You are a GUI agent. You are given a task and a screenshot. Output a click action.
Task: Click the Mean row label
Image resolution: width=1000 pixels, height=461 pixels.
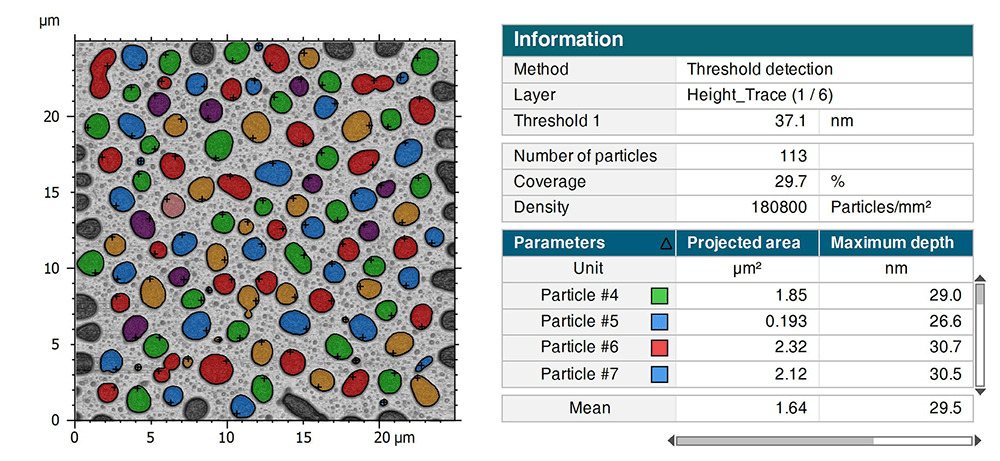coord(589,408)
